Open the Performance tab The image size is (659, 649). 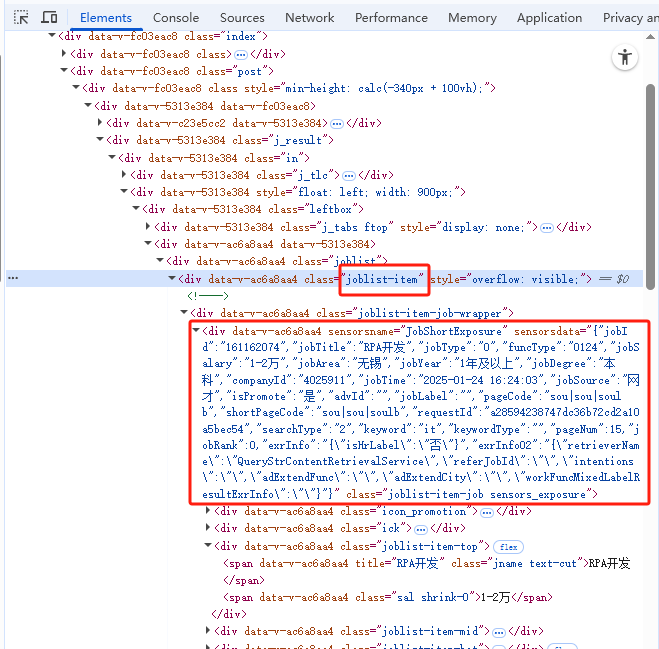[x=391, y=18]
